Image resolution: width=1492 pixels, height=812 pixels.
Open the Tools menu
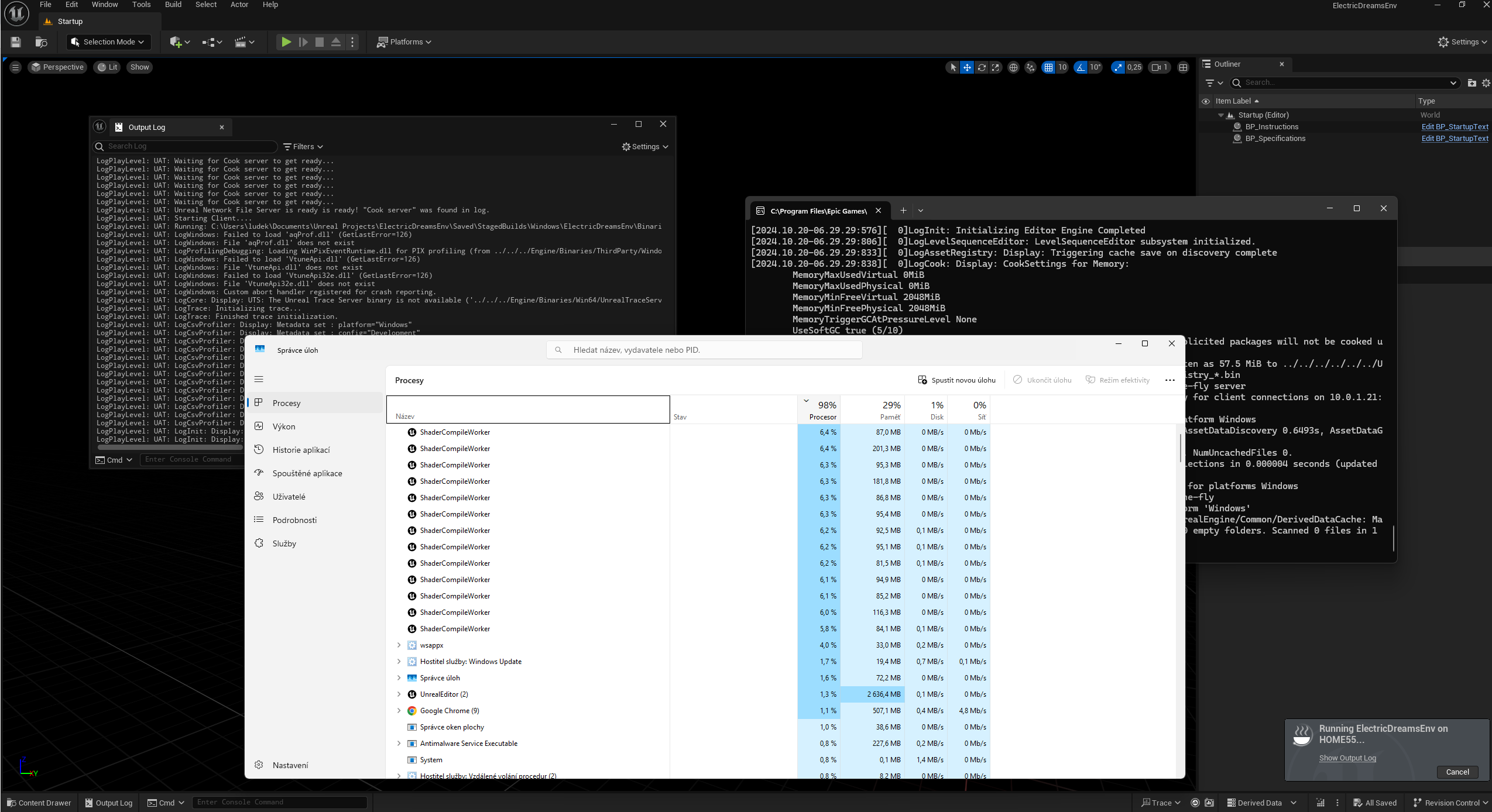[x=141, y=5]
